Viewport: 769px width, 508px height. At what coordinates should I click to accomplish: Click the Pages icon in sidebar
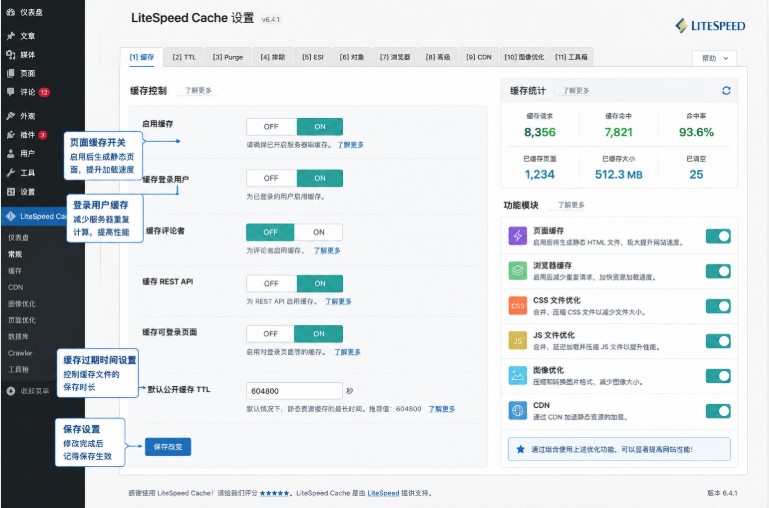11,74
